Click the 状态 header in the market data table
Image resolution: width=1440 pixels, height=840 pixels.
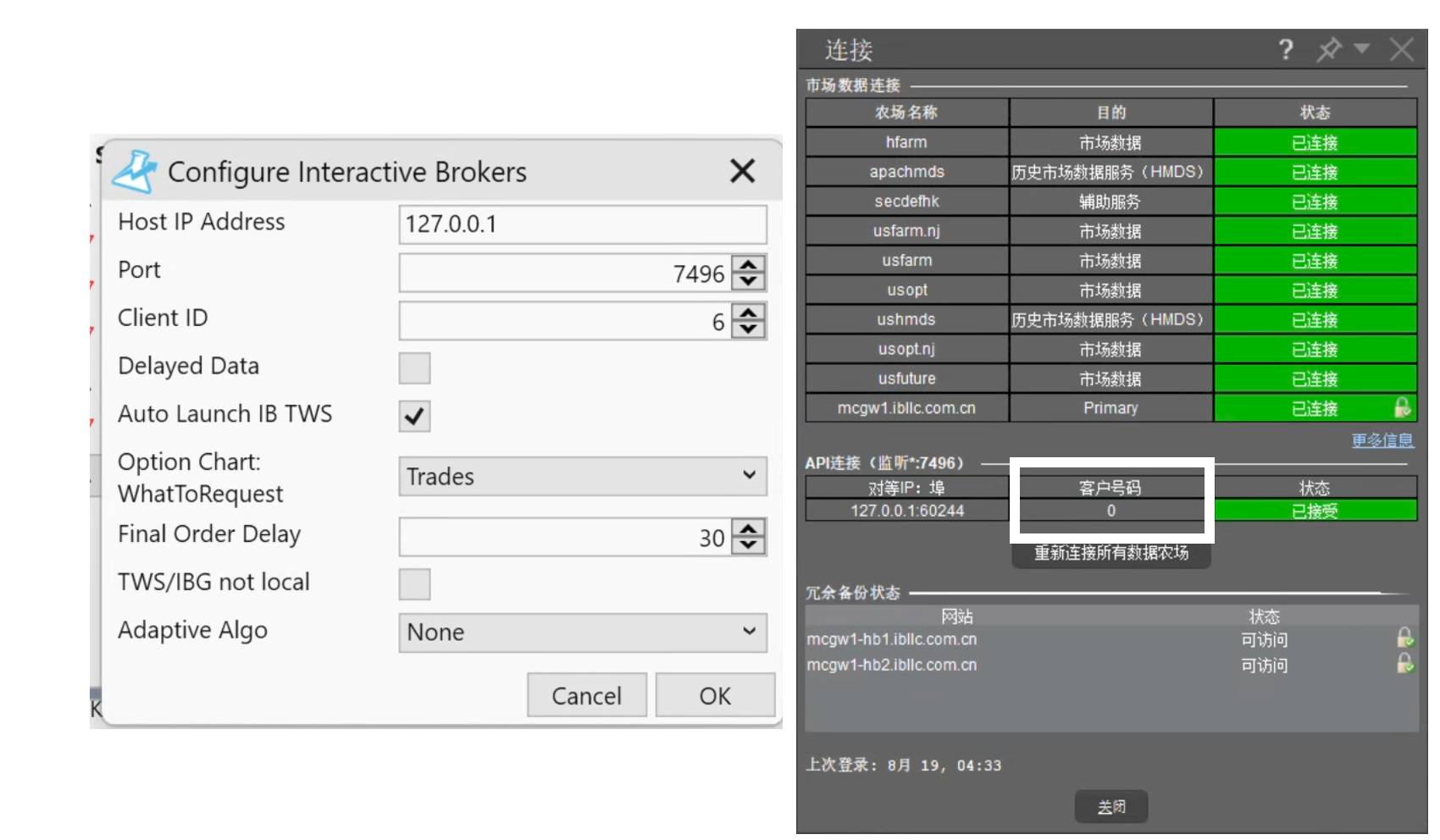coord(1315,113)
